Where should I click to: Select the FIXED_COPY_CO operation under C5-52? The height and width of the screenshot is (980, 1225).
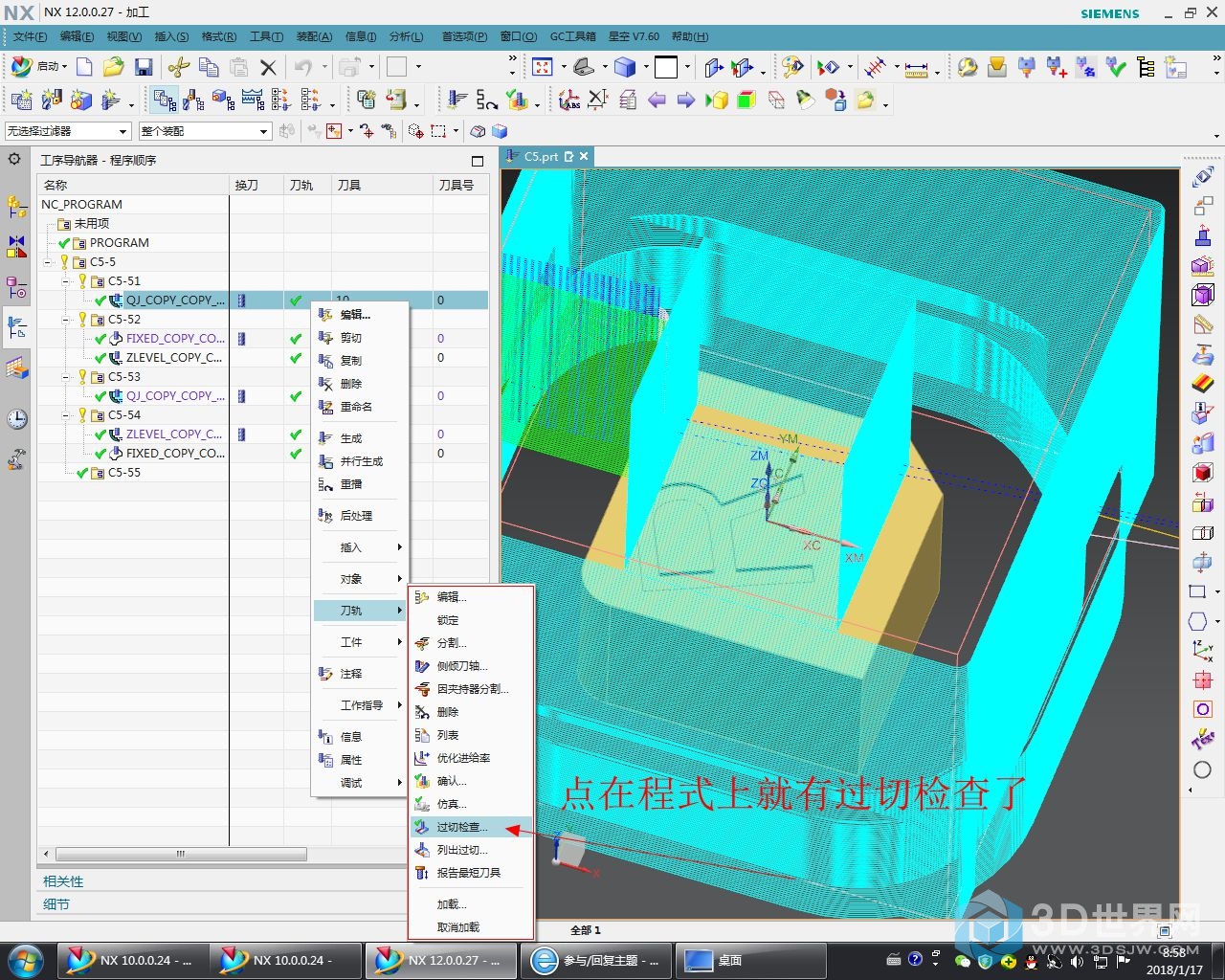(175, 338)
